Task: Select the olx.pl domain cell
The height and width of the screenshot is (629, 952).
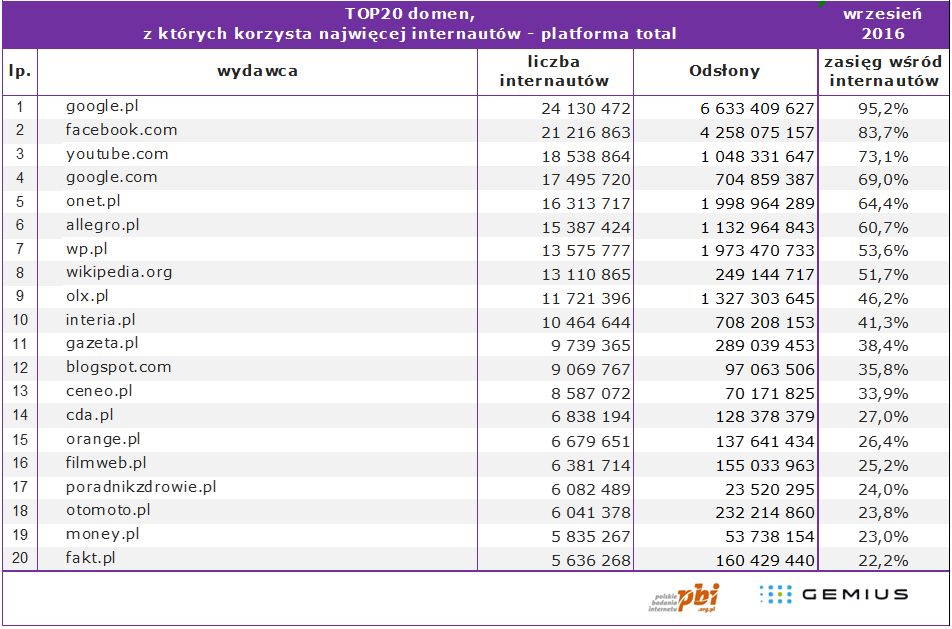Action: pos(87,297)
